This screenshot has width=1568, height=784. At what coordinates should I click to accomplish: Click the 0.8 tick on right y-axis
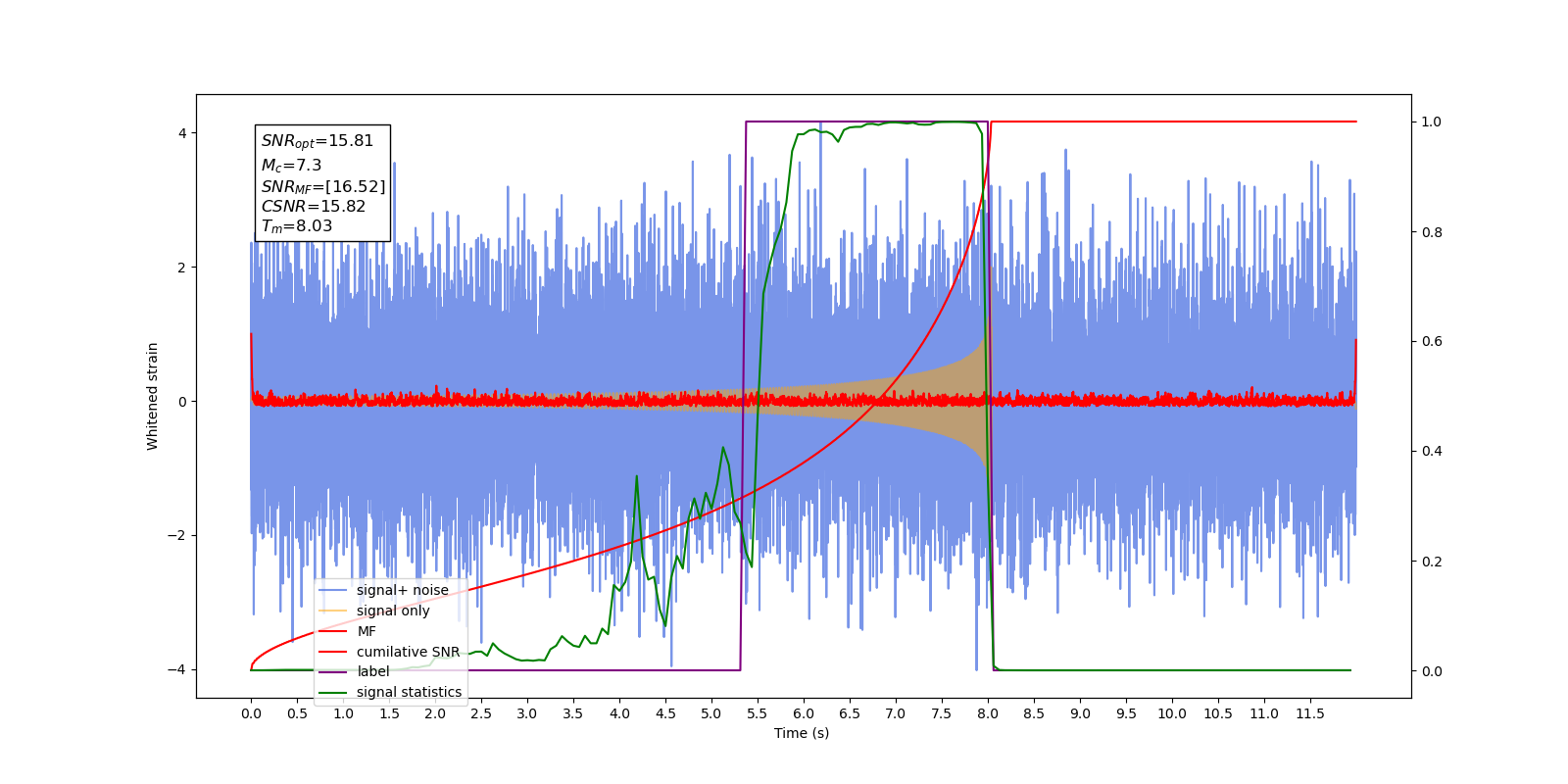1432,232
